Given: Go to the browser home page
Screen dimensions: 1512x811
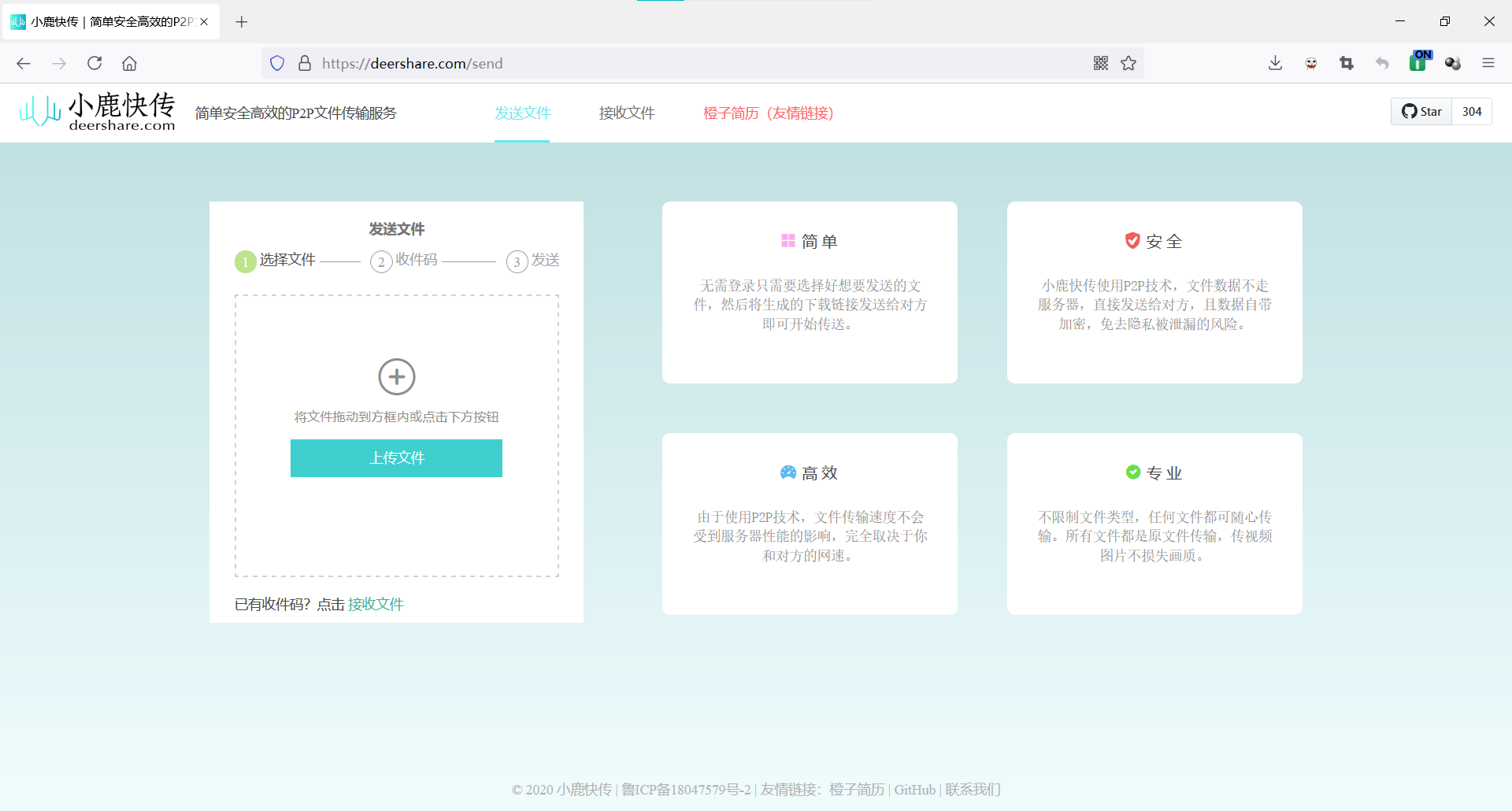Looking at the screenshot, I should tap(130, 63).
